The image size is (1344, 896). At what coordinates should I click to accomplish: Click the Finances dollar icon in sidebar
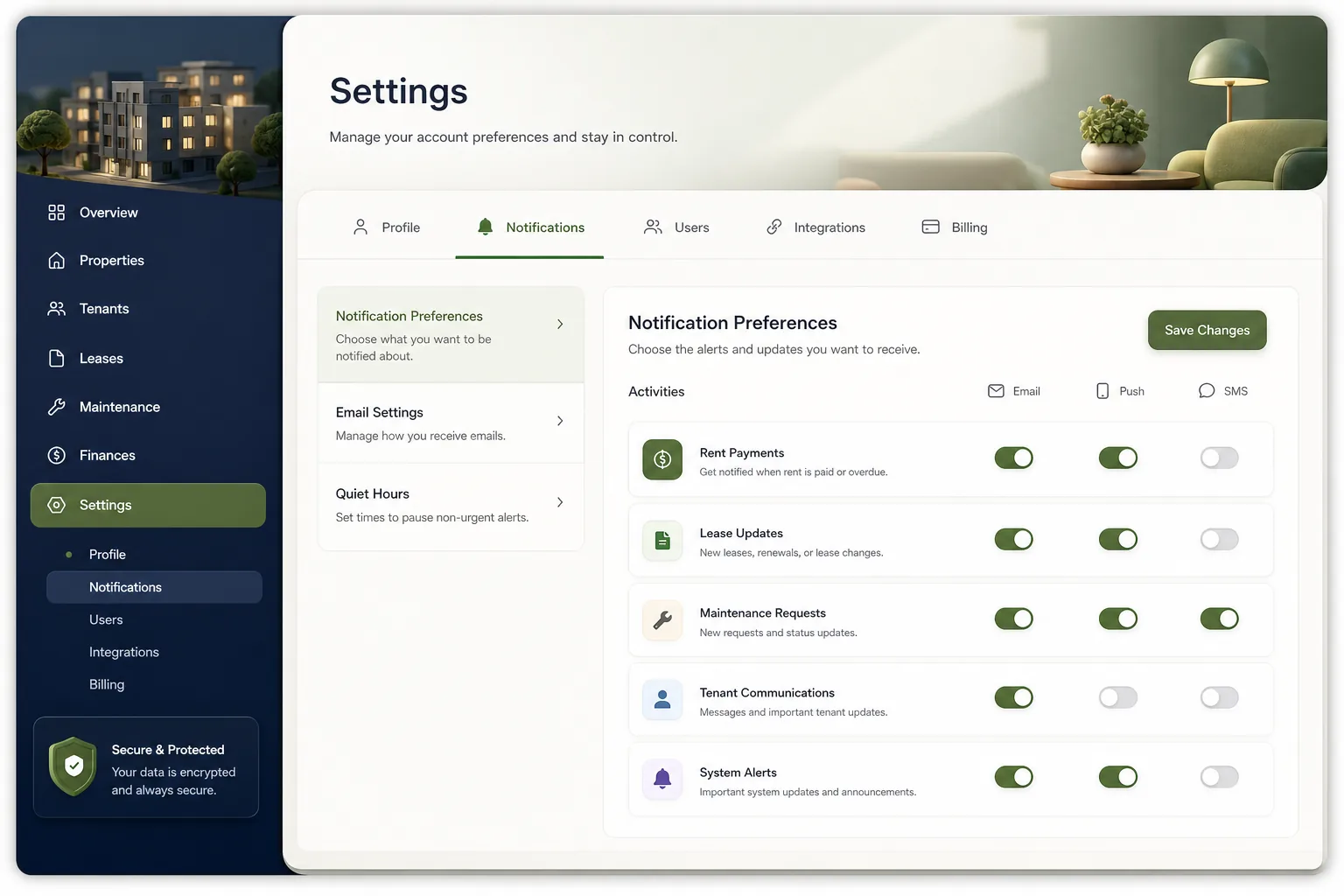tap(57, 455)
